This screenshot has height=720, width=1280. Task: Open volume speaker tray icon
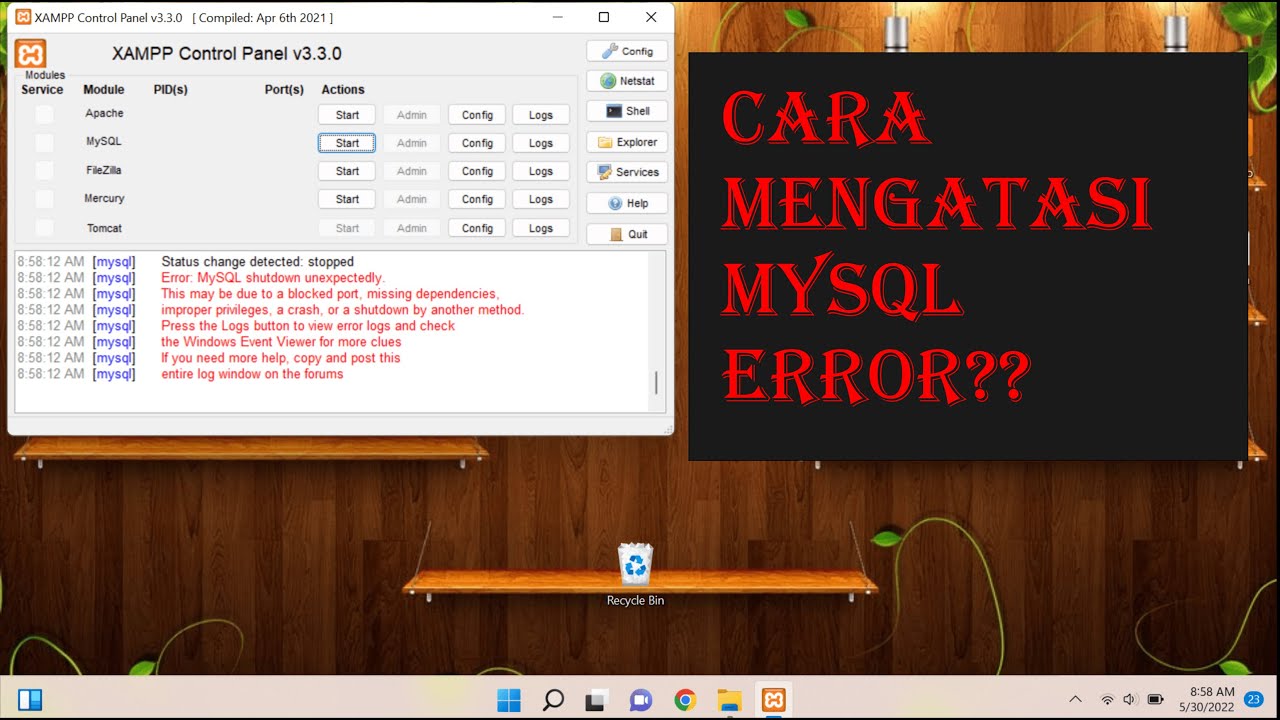[x=1130, y=699]
